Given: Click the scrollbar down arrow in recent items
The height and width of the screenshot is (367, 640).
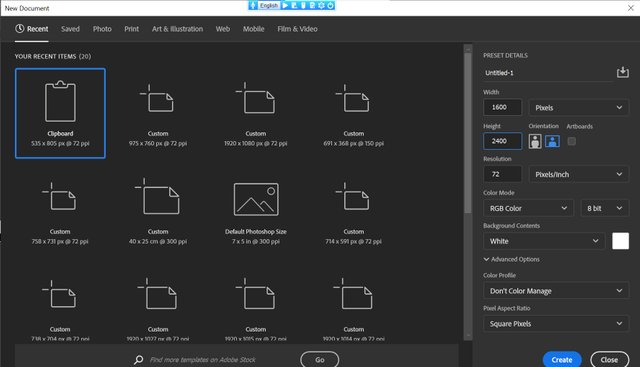Looking at the screenshot, I should pos(468,336).
